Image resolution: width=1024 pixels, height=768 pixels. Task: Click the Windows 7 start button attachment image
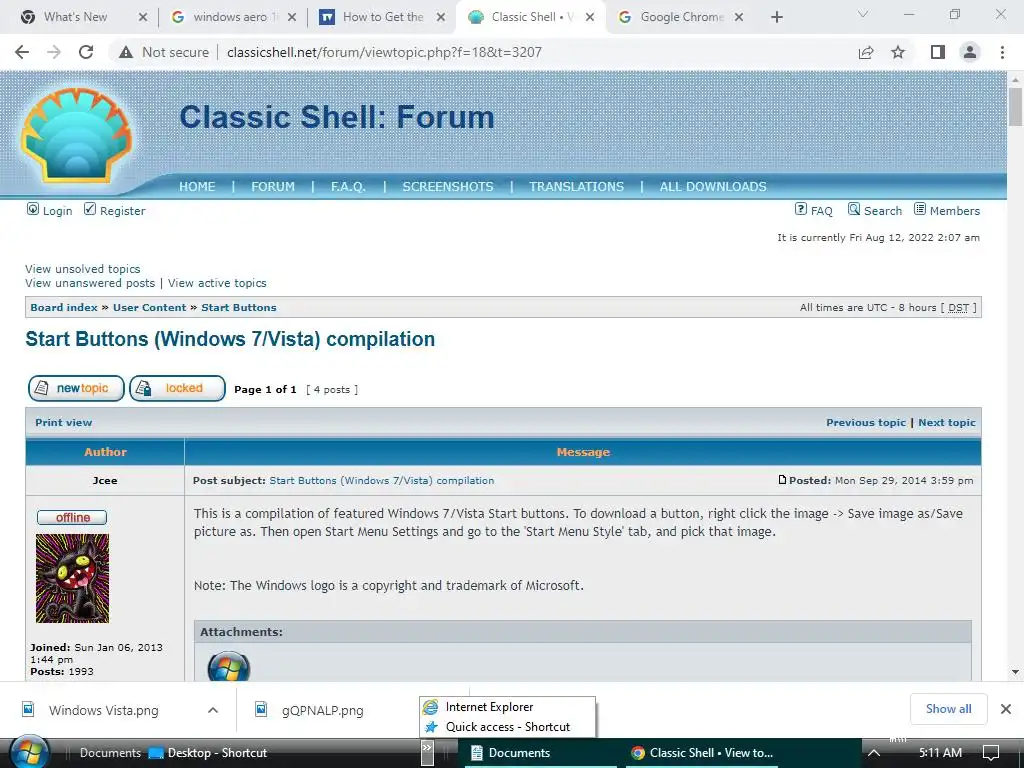click(229, 665)
